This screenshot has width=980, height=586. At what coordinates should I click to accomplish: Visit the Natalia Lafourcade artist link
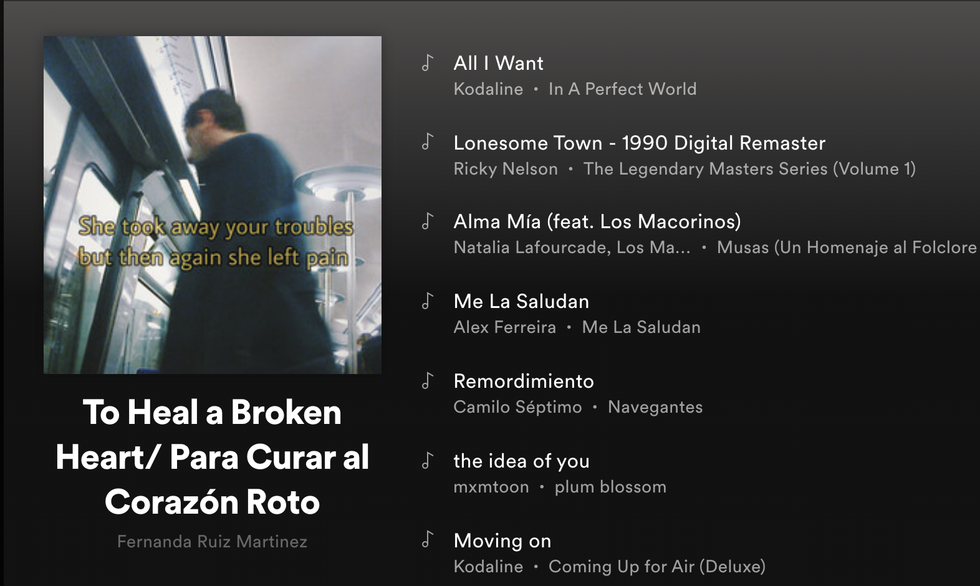(571, 247)
